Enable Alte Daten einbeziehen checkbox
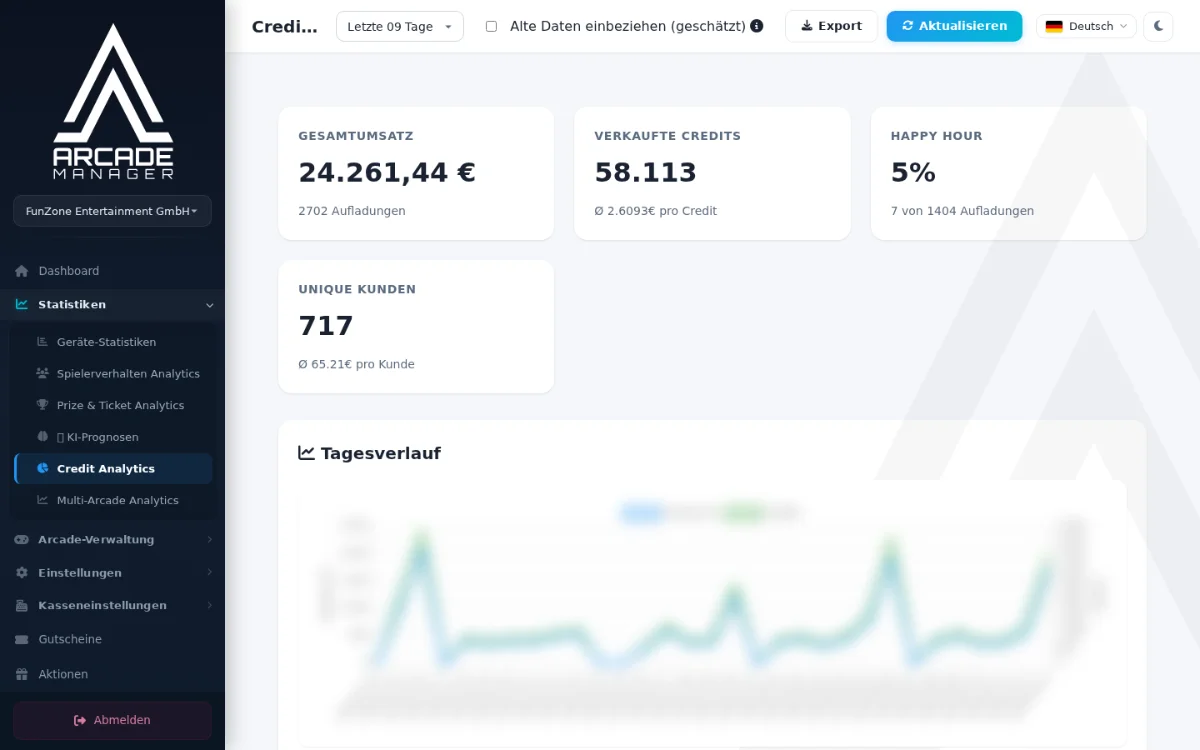The height and width of the screenshot is (750, 1200). [491, 26]
